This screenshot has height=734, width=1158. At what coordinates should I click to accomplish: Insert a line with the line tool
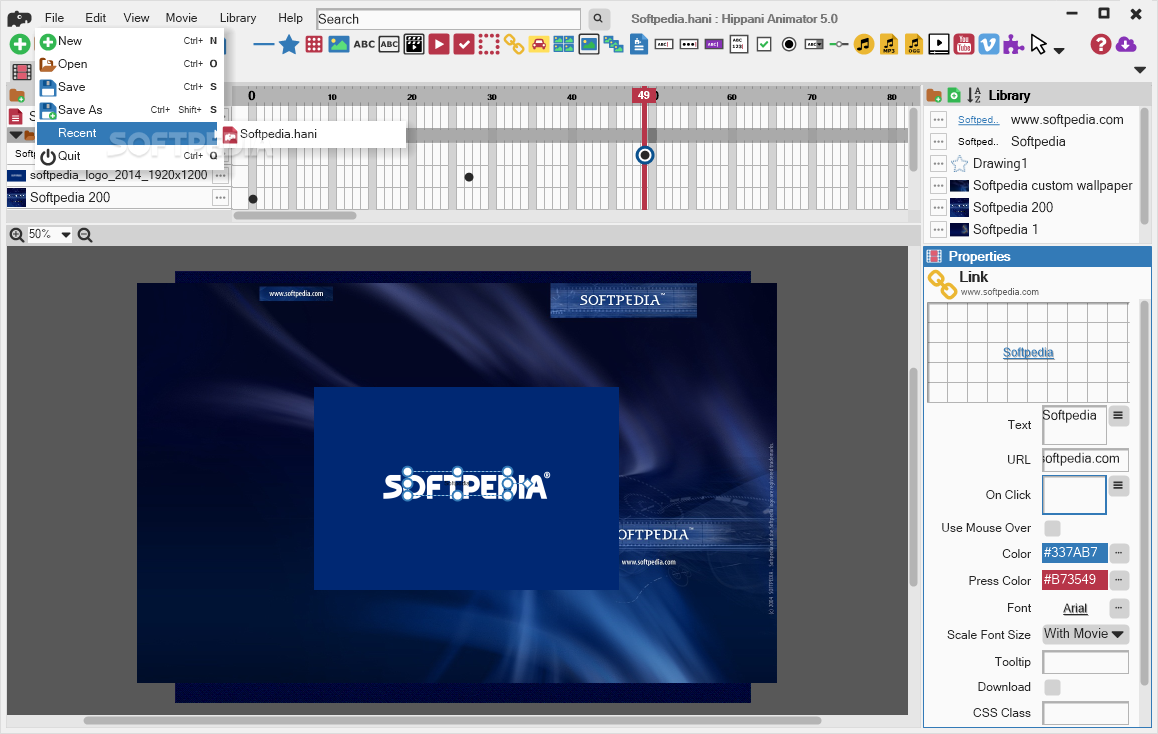pos(264,44)
